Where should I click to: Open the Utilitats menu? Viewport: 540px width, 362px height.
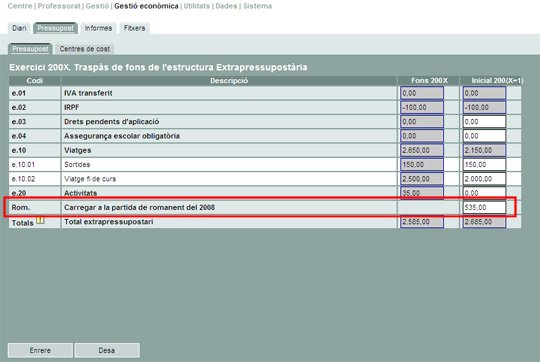(197, 6)
